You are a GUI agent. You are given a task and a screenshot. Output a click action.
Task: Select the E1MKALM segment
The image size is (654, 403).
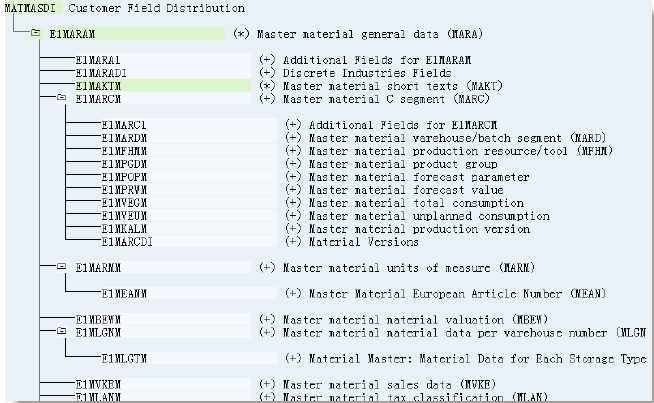click(x=124, y=228)
